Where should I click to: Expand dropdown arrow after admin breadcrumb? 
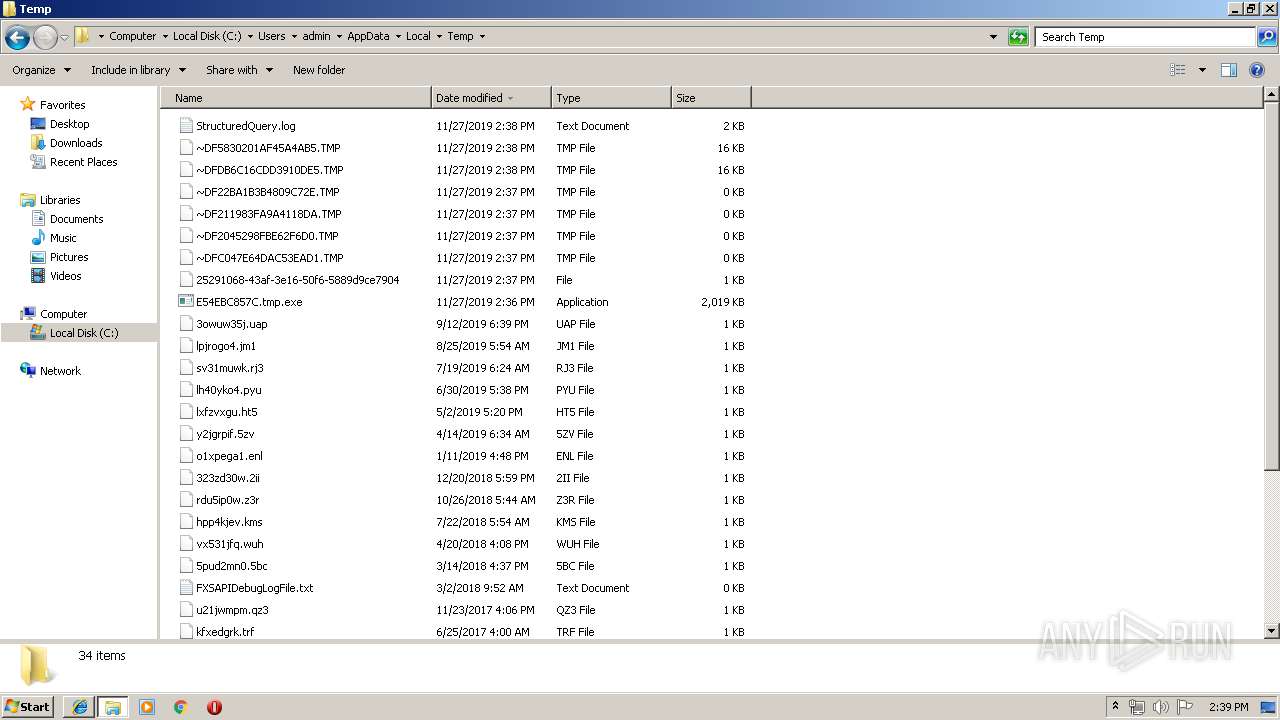[x=337, y=36]
